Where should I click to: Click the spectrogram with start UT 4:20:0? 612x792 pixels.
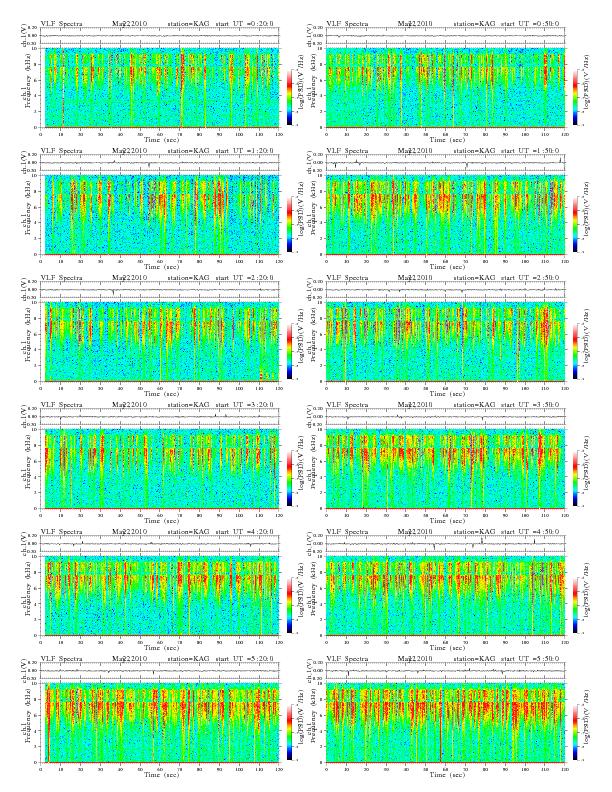pyautogui.click(x=160, y=596)
